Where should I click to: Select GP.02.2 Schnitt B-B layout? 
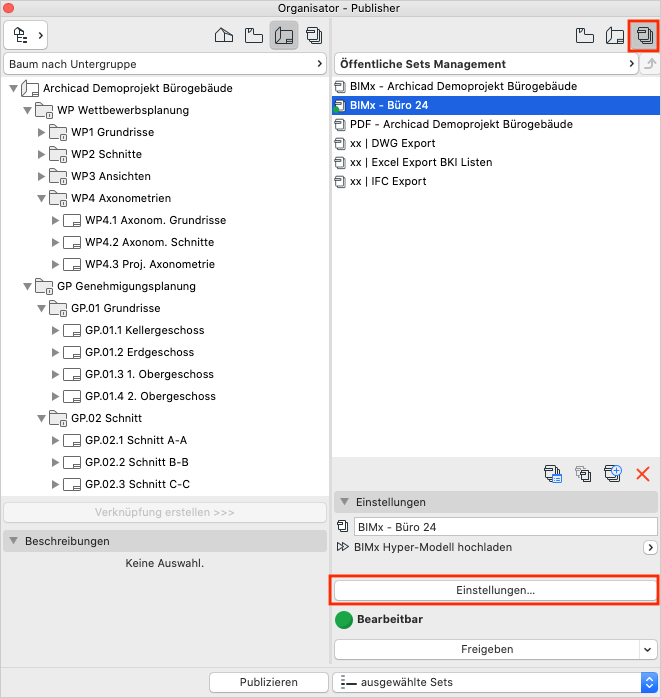[137, 462]
